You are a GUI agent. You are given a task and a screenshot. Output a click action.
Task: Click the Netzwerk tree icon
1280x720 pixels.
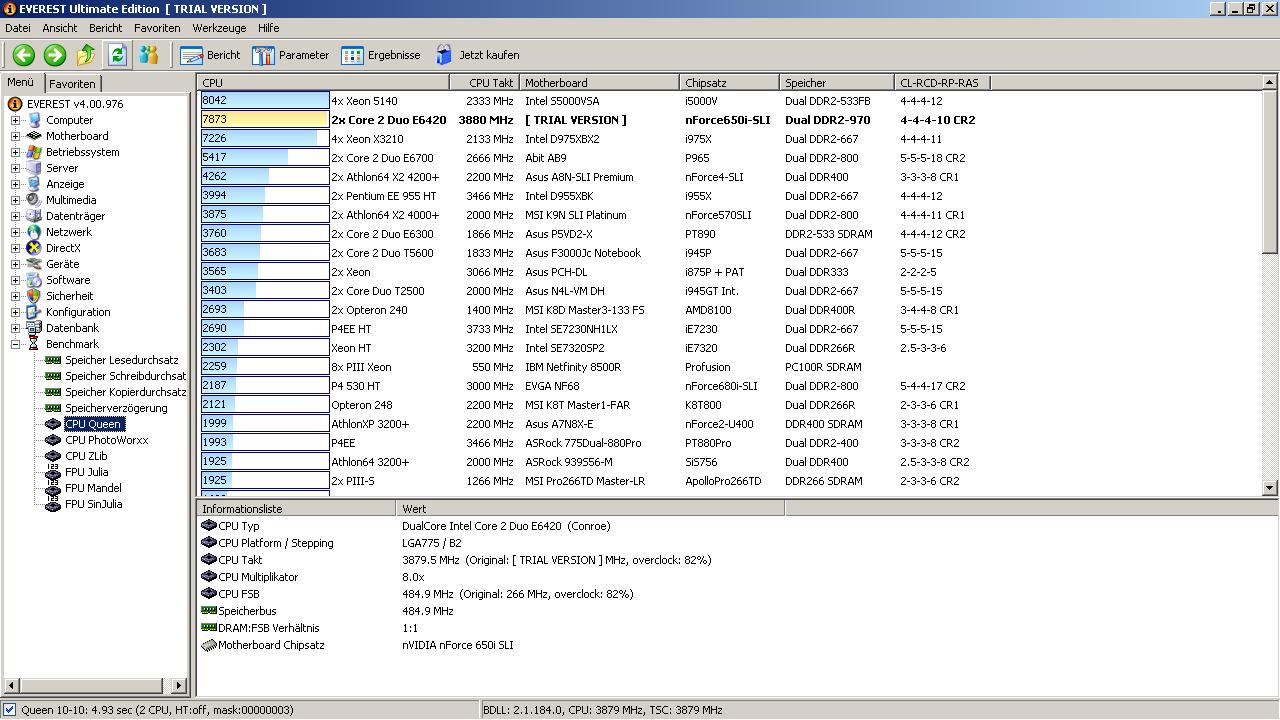tap(35, 232)
